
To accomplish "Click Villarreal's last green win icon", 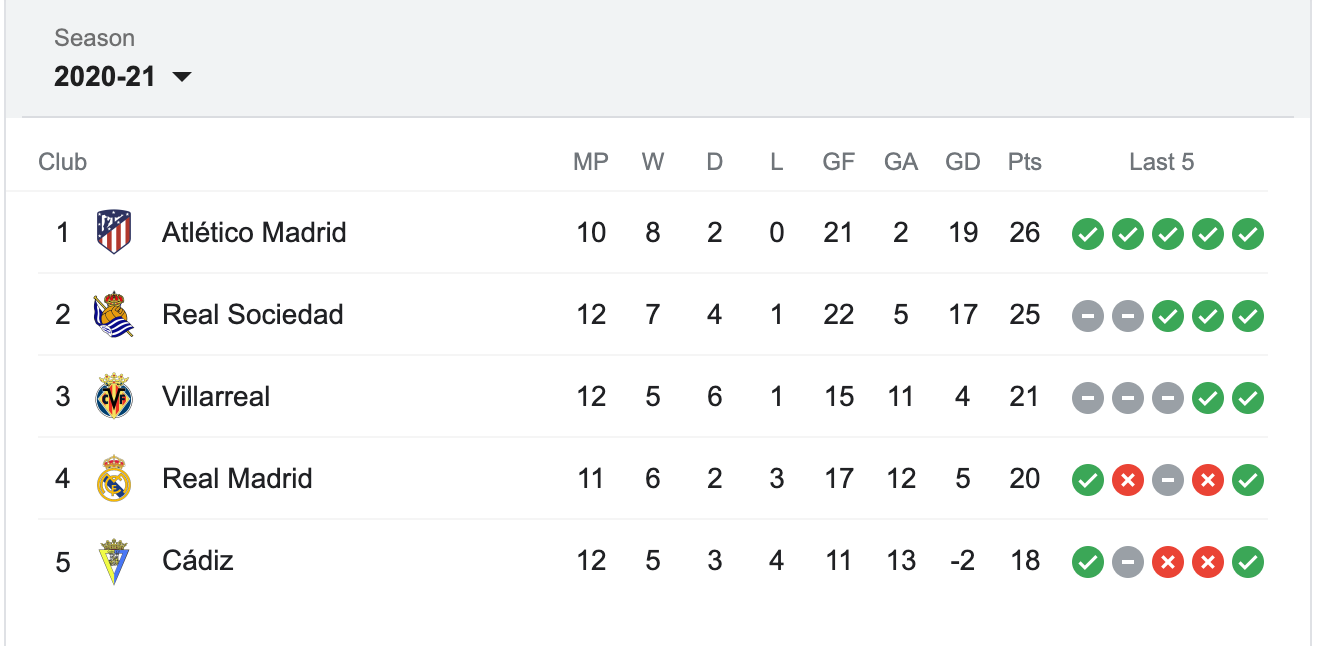I will pos(1247,399).
